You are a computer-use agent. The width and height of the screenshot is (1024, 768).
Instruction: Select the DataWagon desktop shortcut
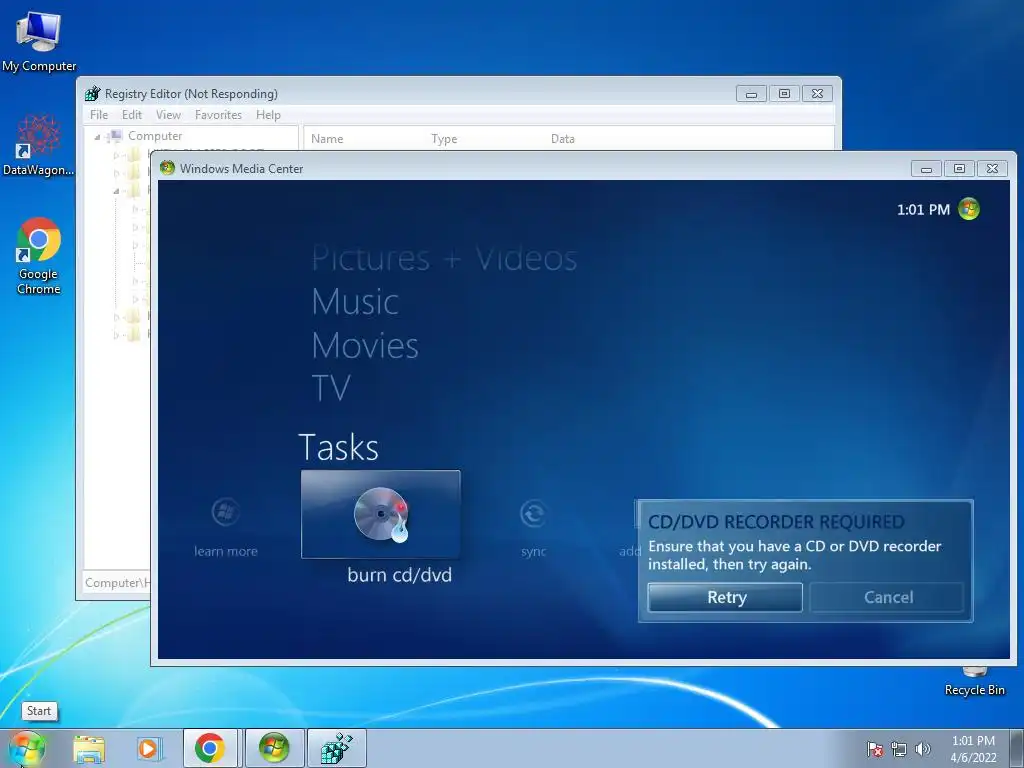(39, 145)
